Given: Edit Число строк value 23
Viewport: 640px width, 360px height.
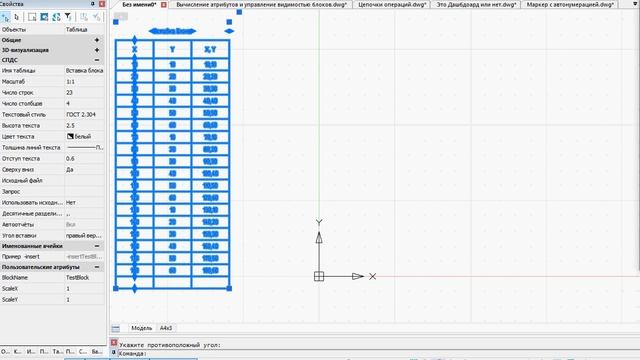Looking at the screenshot, I should point(84,93).
